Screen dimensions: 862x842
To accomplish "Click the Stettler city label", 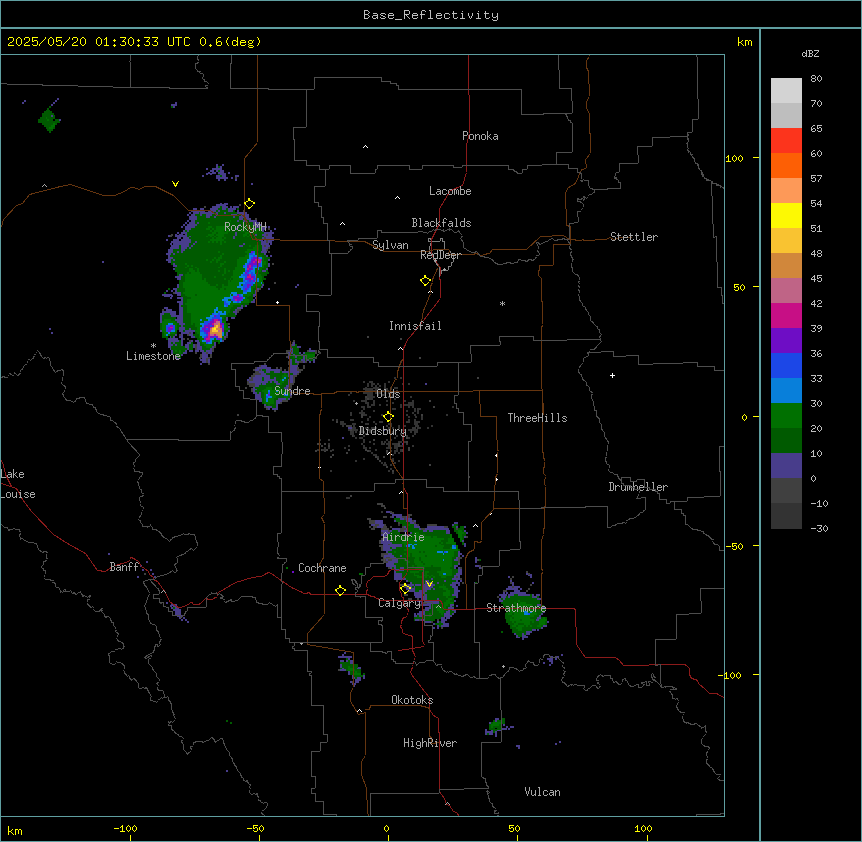I will (x=634, y=237).
